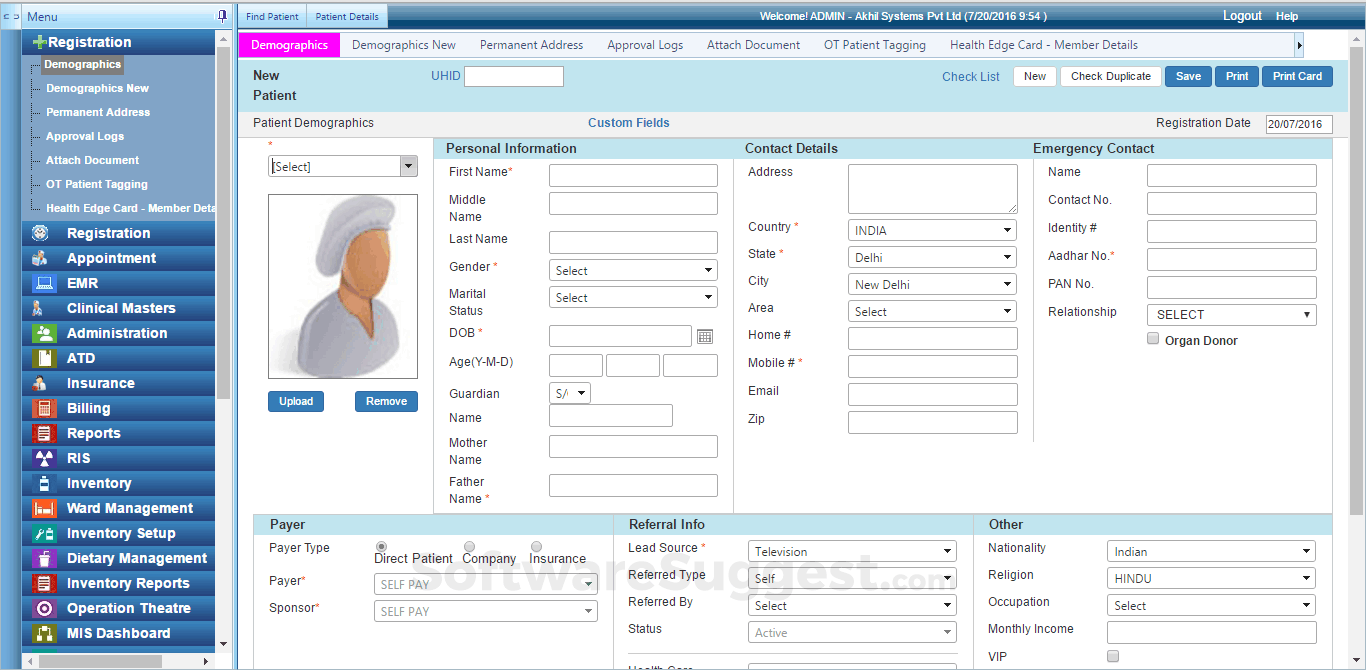Screen dimensions: 1366x670
Task: Enable the Organ Donor checkbox
Action: [x=1152, y=338]
